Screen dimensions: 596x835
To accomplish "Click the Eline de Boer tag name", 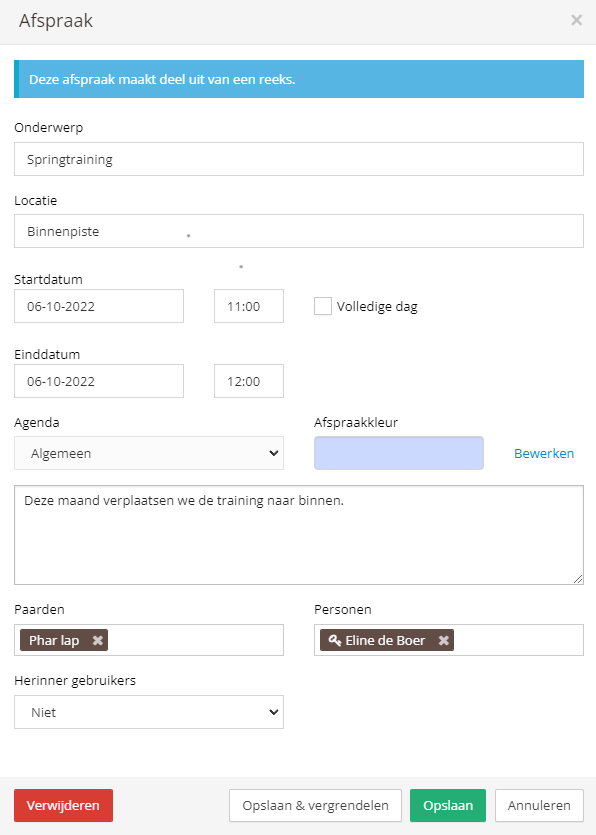I will coord(385,640).
